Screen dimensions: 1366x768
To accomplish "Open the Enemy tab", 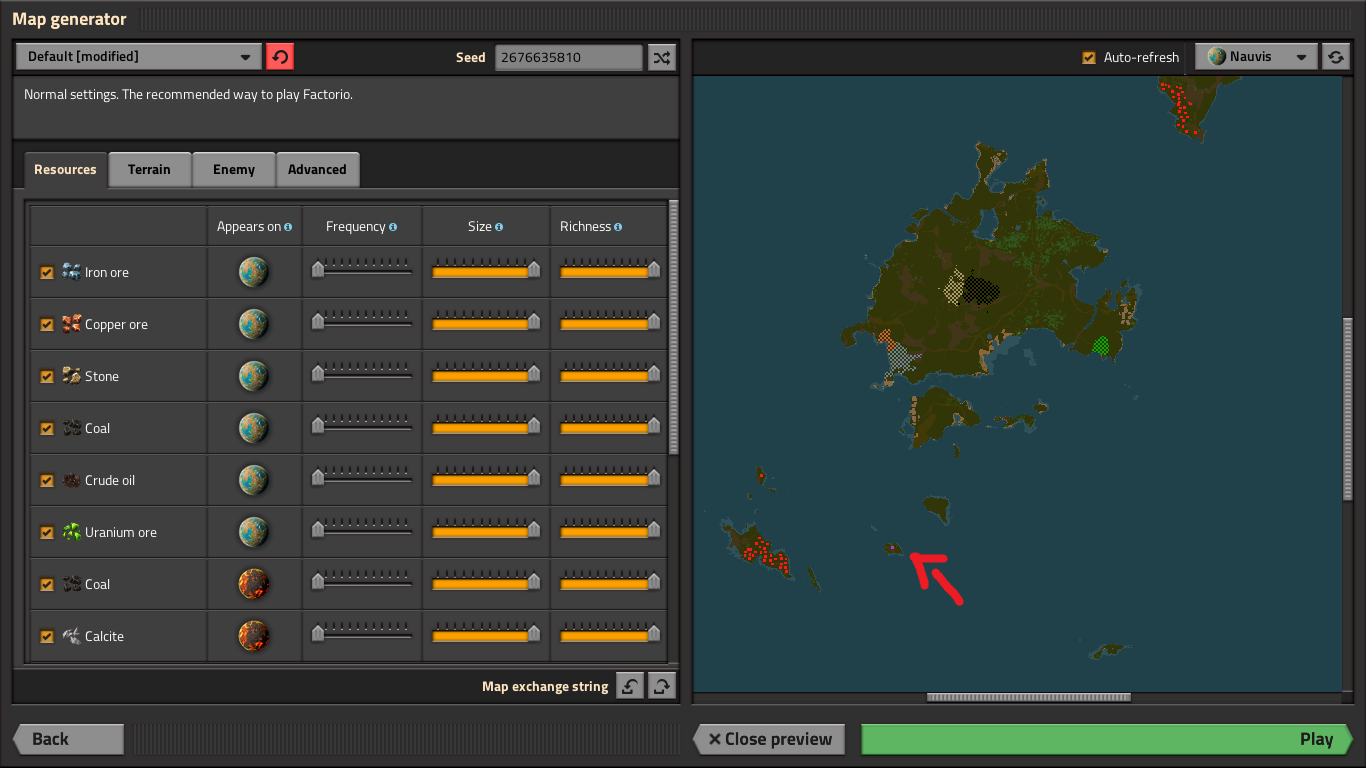I will coord(234,170).
